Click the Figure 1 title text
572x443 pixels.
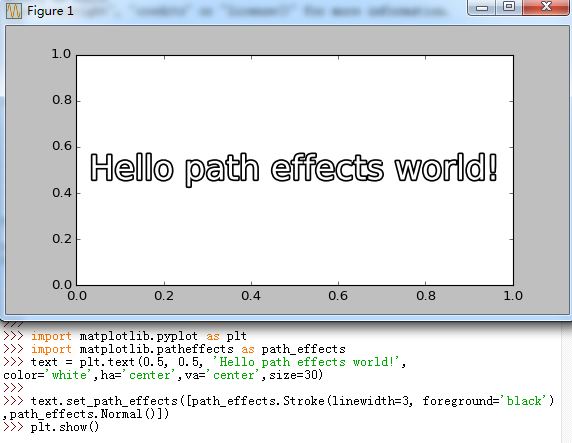coord(50,11)
